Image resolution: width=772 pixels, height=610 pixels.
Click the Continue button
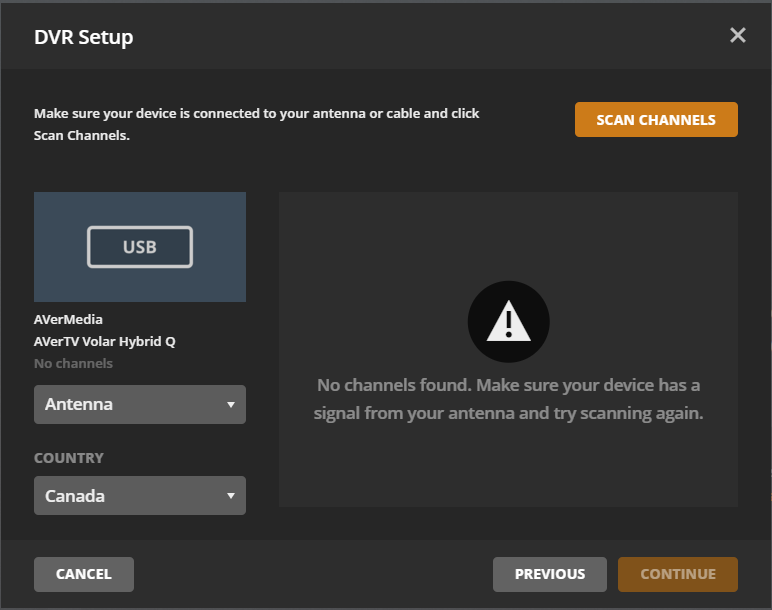678,574
